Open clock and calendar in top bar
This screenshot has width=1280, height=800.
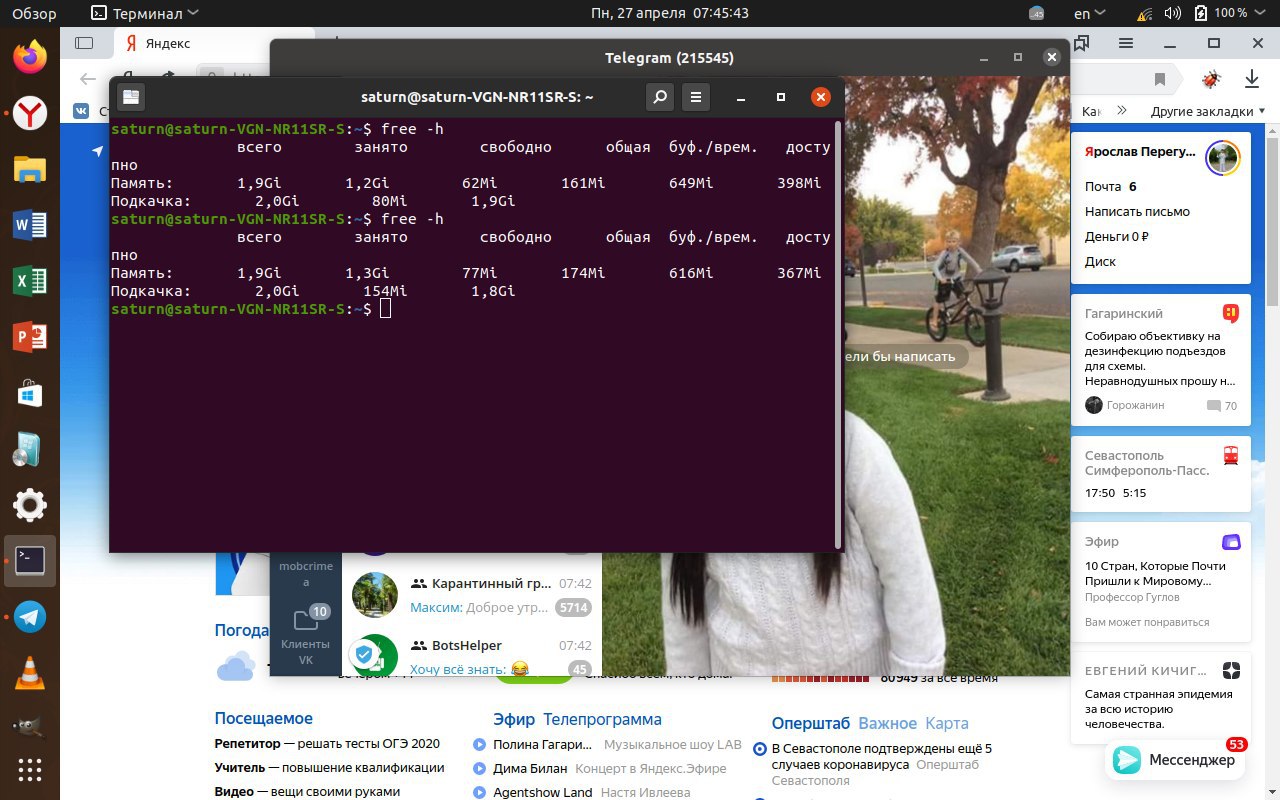pyautogui.click(x=669, y=14)
